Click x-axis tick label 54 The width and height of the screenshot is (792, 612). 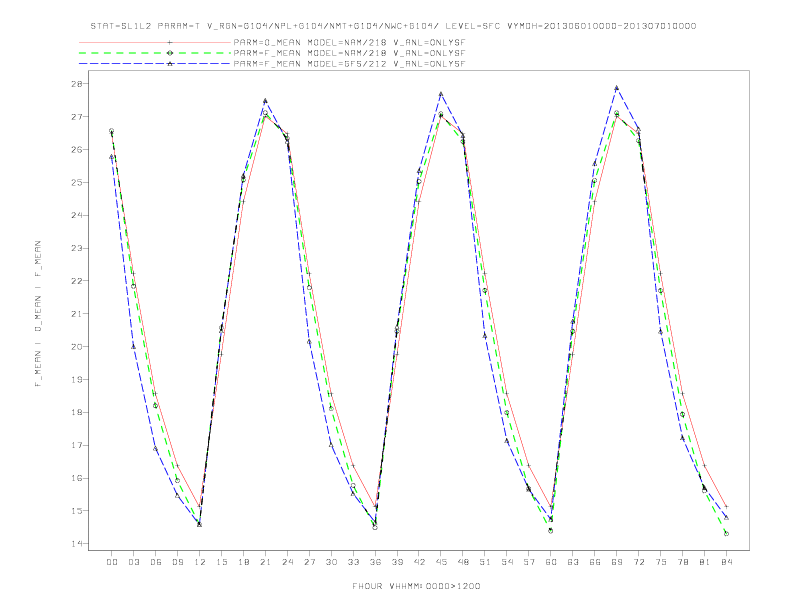point(507,562)
